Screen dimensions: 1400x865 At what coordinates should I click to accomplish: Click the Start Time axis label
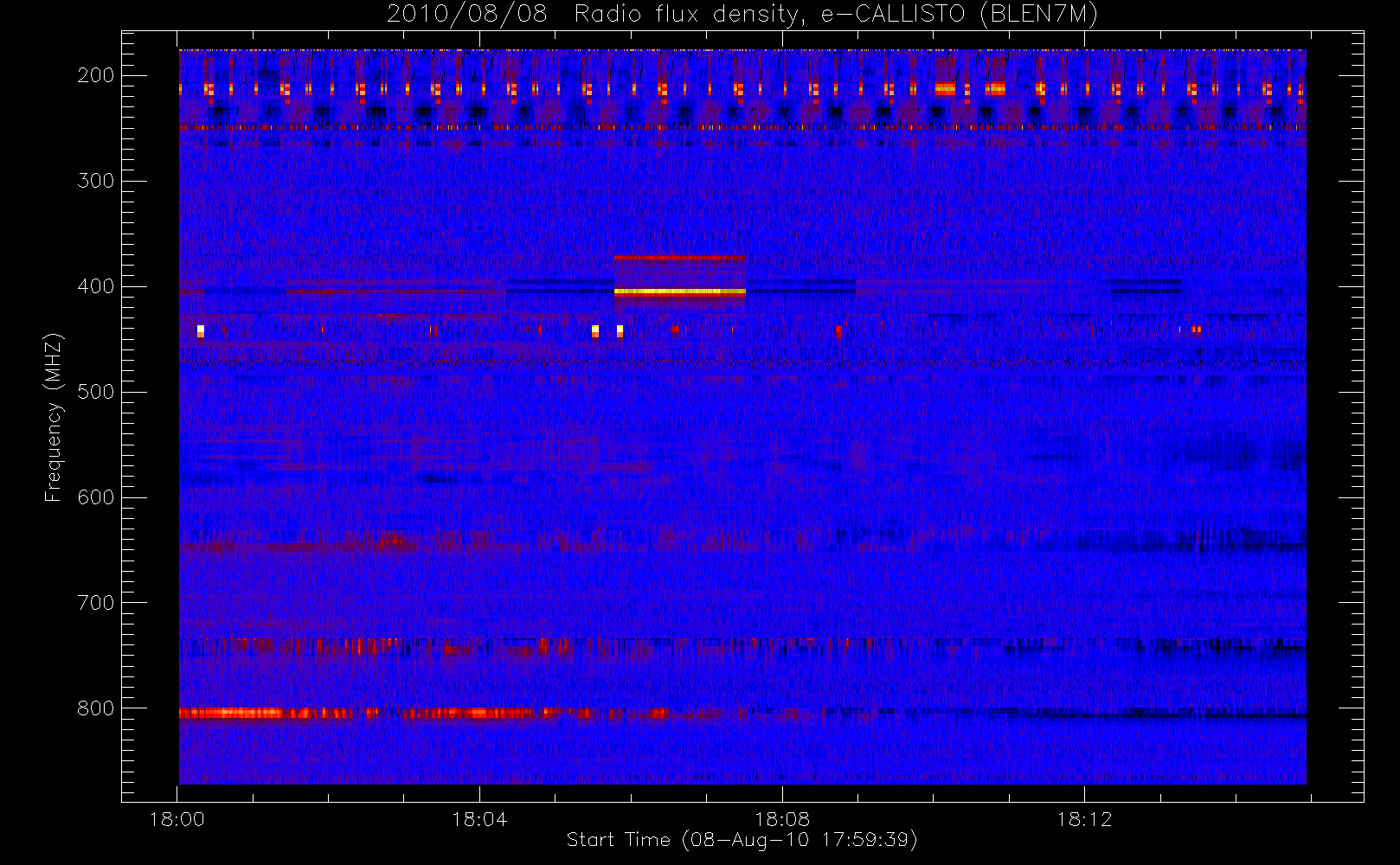(x=742, y=840)
